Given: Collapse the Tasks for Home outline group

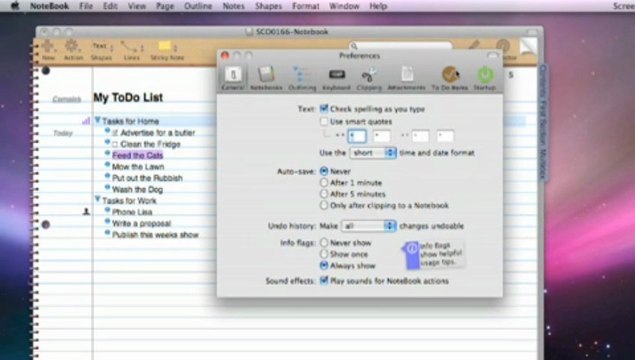Looking at the screenshot, I should tap(98, 120).
